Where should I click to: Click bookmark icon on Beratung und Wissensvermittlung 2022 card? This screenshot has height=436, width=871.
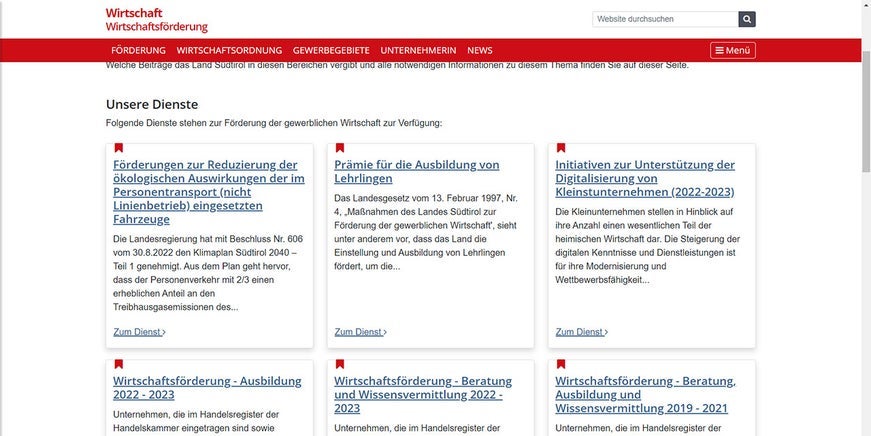point(340,364)
